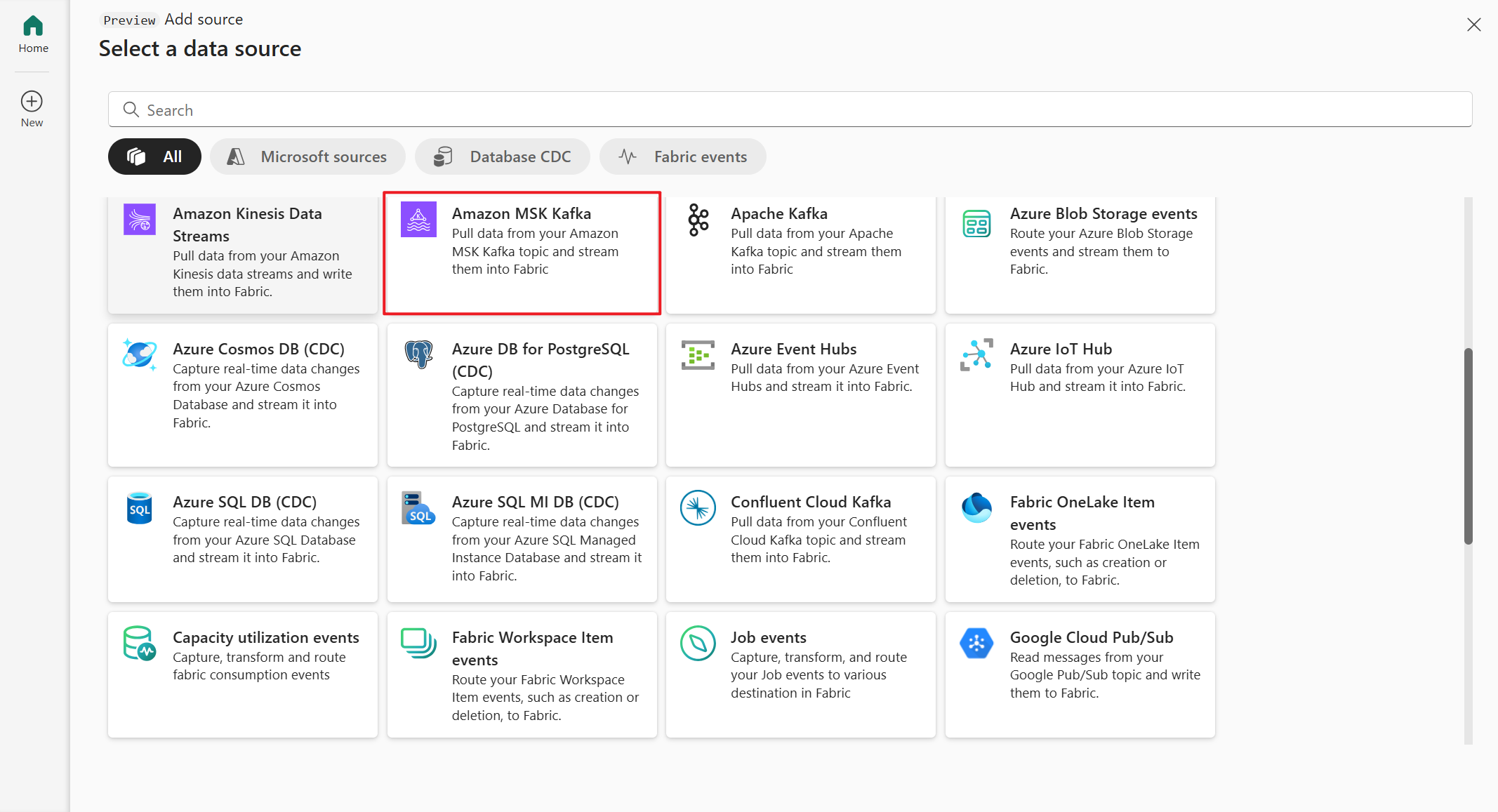This screenshot has height=812, width=1498.
Task: Click the Home label in sidebar
Action: 33,48
